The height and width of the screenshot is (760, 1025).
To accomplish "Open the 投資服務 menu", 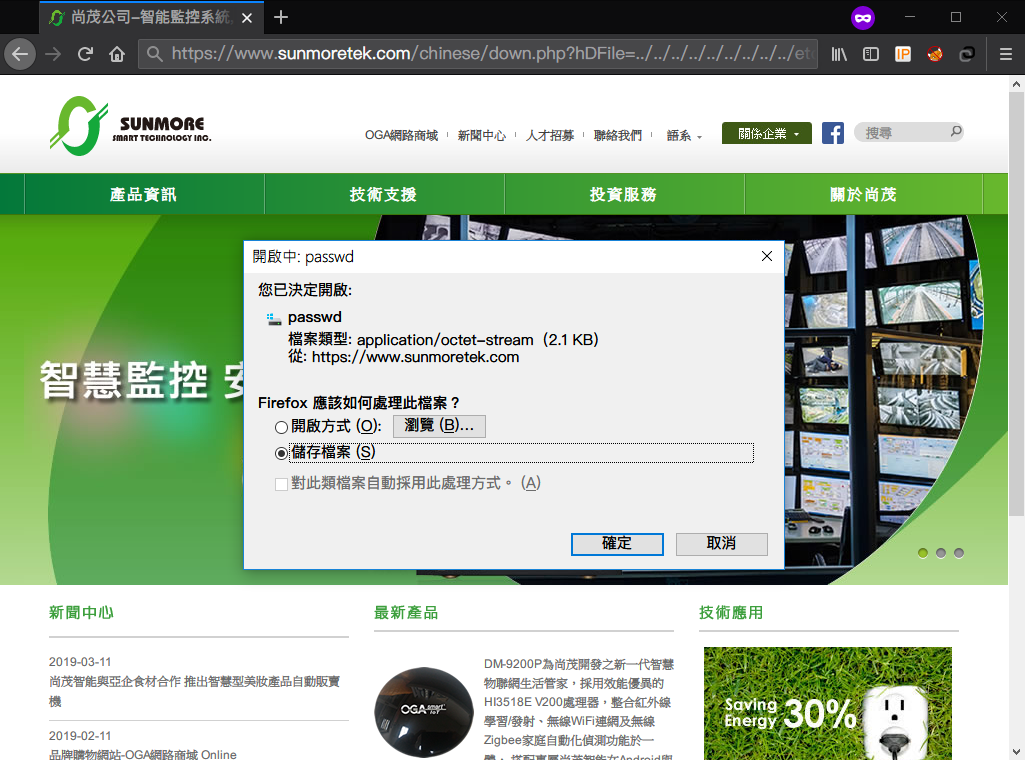I will [624, 194].
